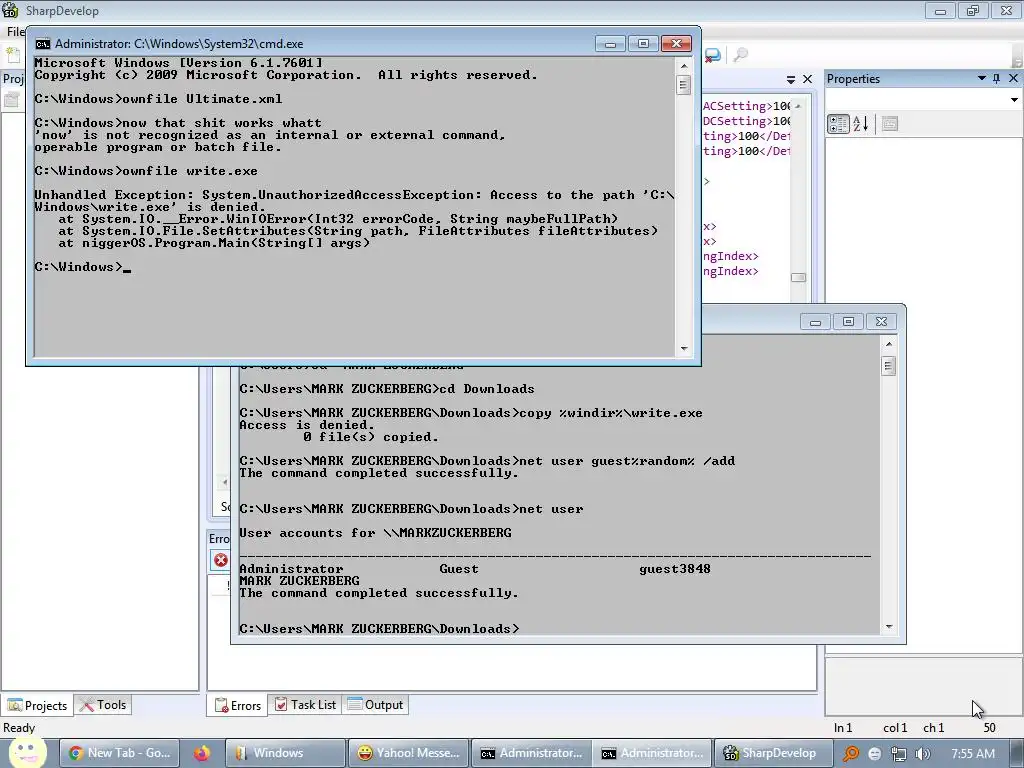Open the object selector dropdown in Properties
Viewport: 1024px width, 768px height.
[1014, 100]
